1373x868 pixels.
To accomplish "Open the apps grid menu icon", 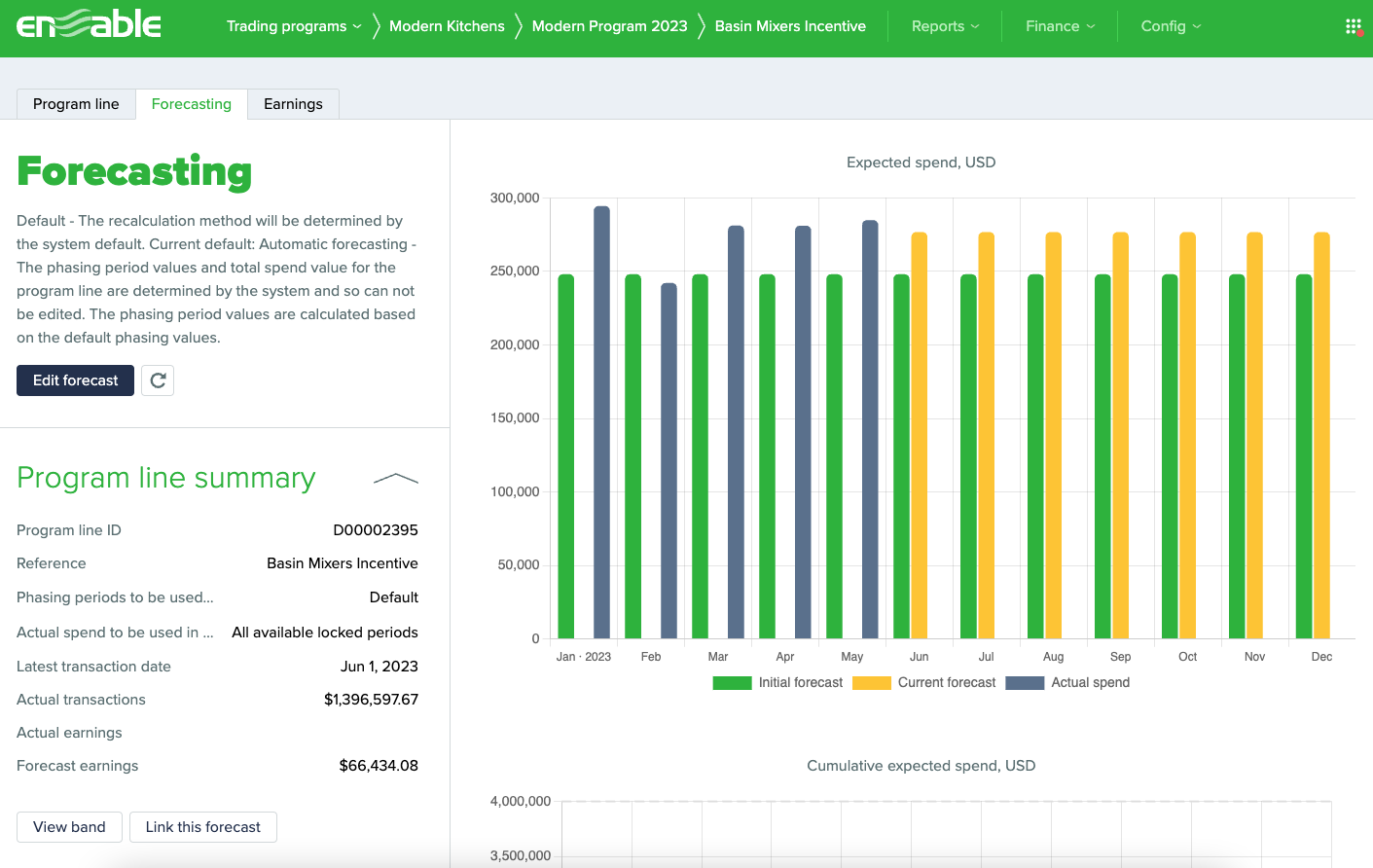I will pyautogui.click(x=1353, y=26).
